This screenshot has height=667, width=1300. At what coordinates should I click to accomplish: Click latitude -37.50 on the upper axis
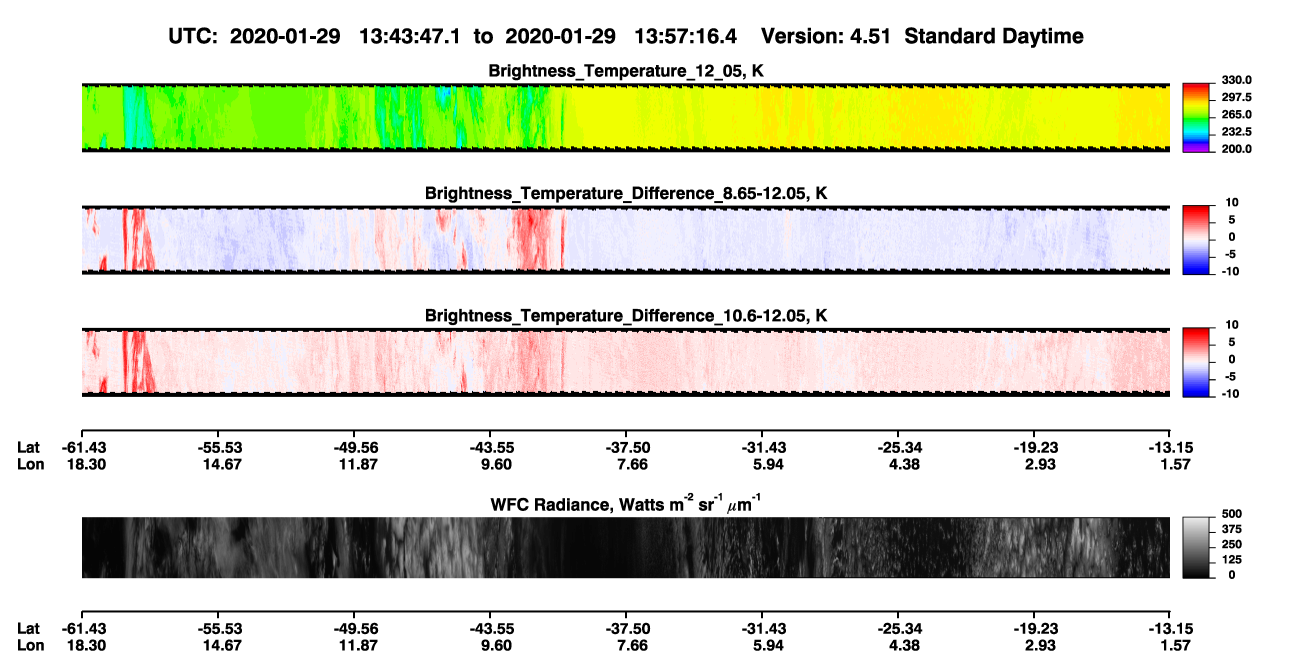click(x=628, y=447)
